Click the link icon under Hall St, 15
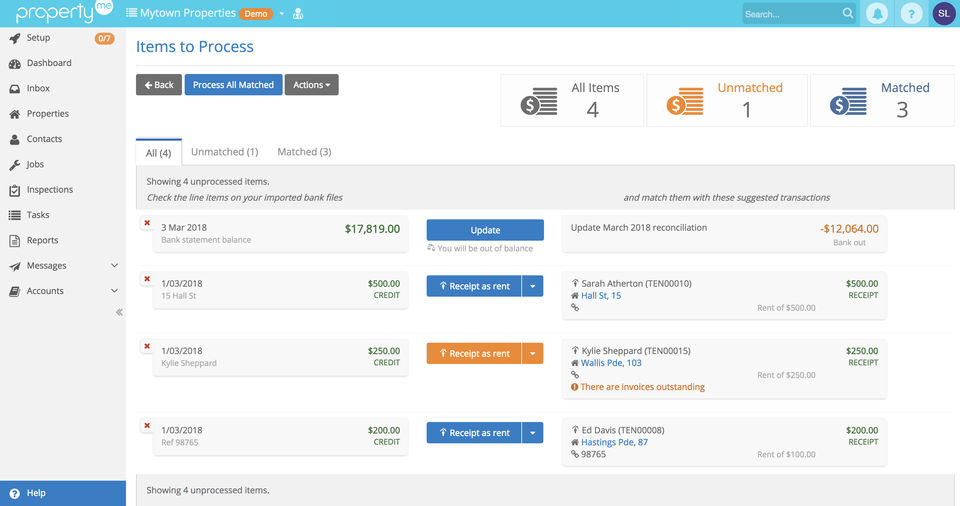This screenshot has width=960, height=506. pyautogui.click(x=575, y=308)
